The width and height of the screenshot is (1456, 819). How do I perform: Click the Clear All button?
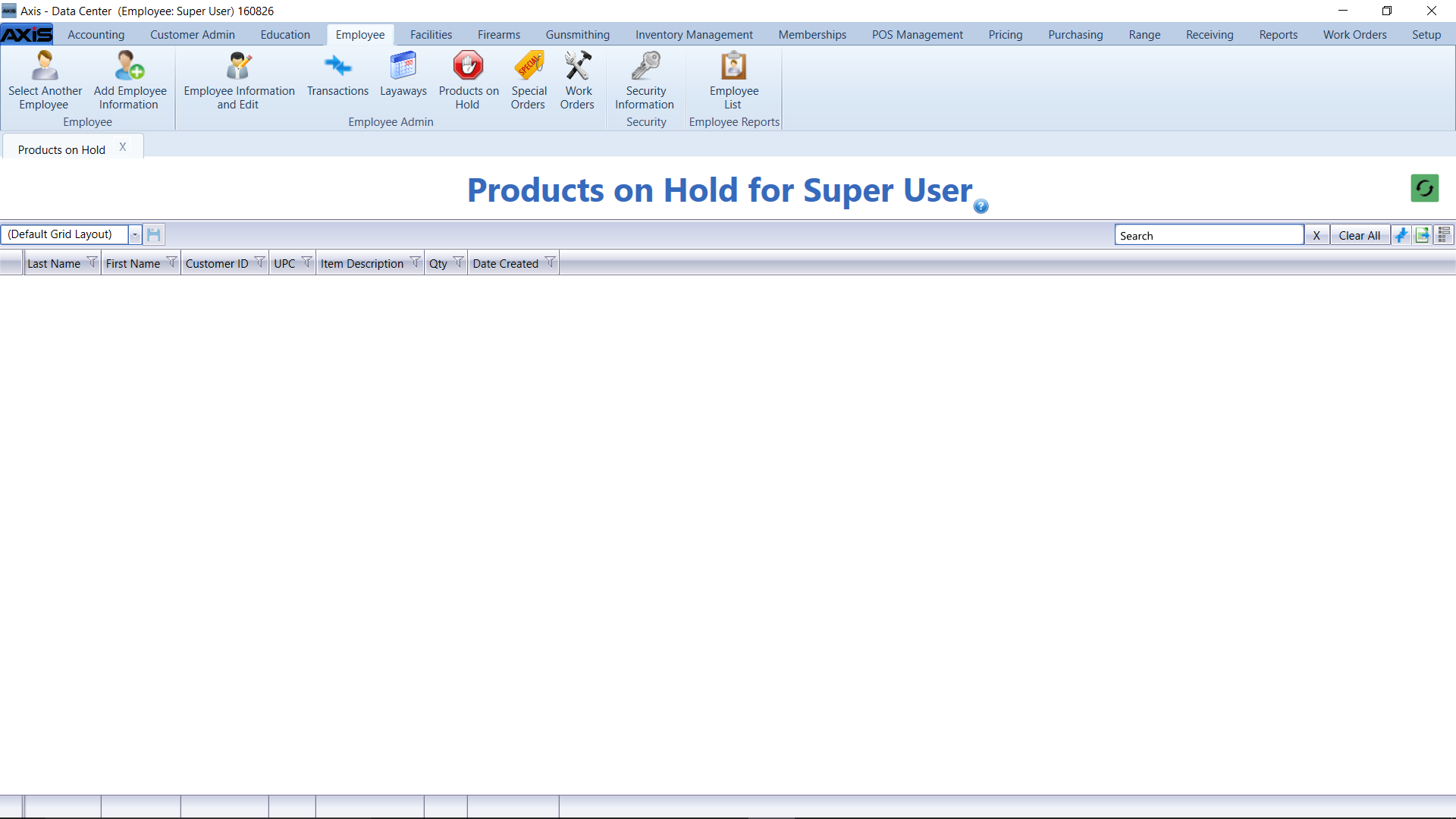pyautogui.click(x=1359, y=235)
